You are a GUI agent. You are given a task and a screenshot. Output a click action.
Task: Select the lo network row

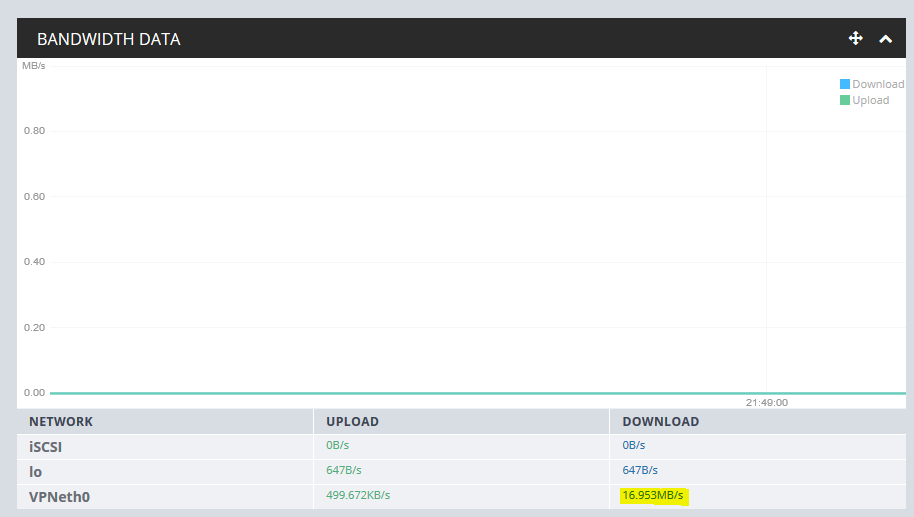point(461,472)
